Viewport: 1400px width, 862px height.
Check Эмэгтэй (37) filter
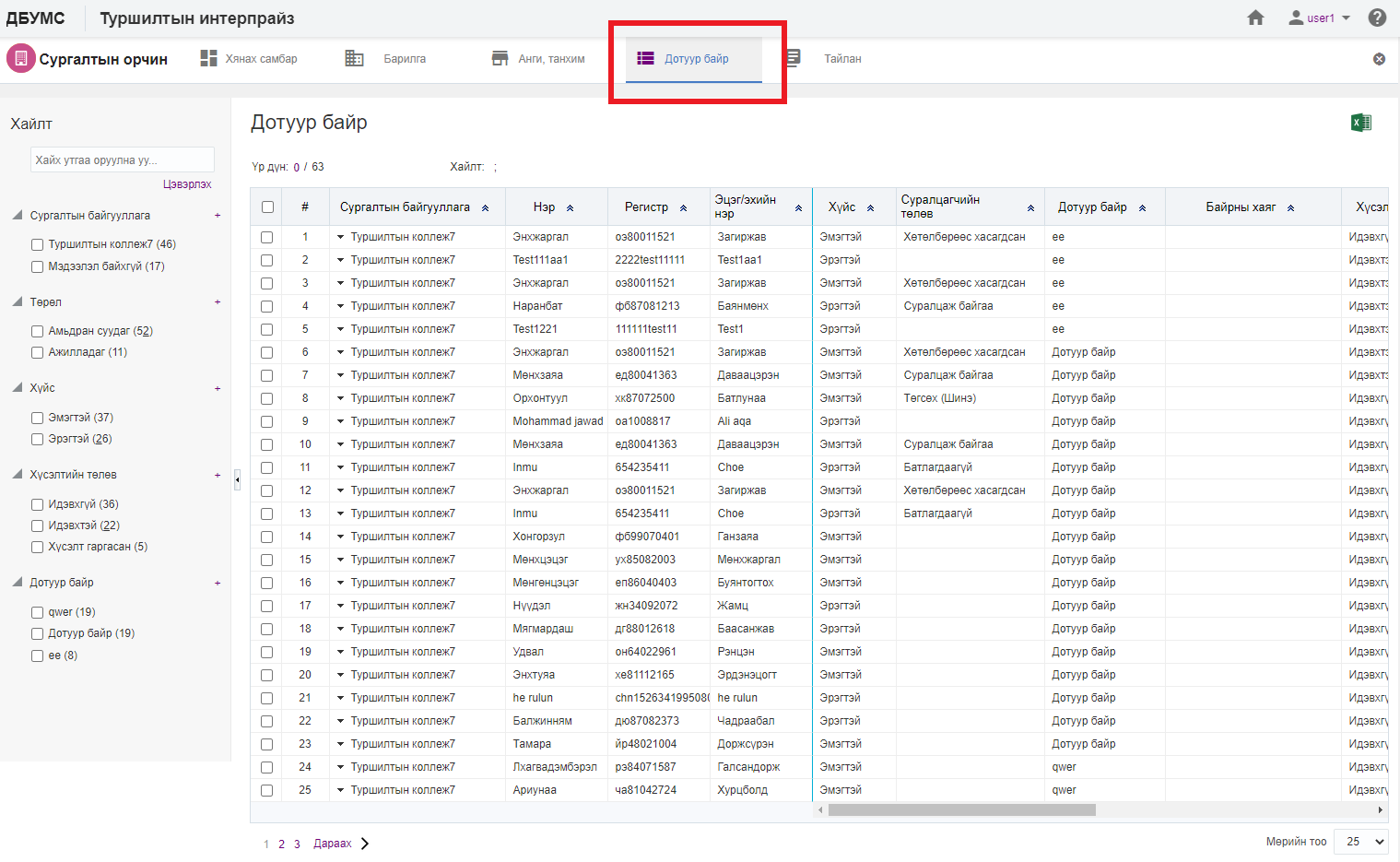(x=38, y=419)
